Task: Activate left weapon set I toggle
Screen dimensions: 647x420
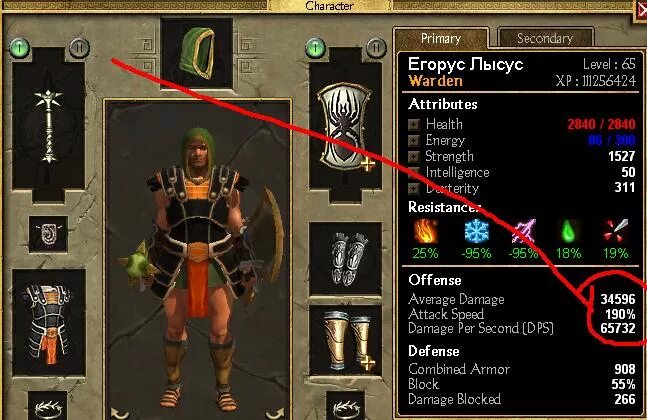Action: [19, 48]
